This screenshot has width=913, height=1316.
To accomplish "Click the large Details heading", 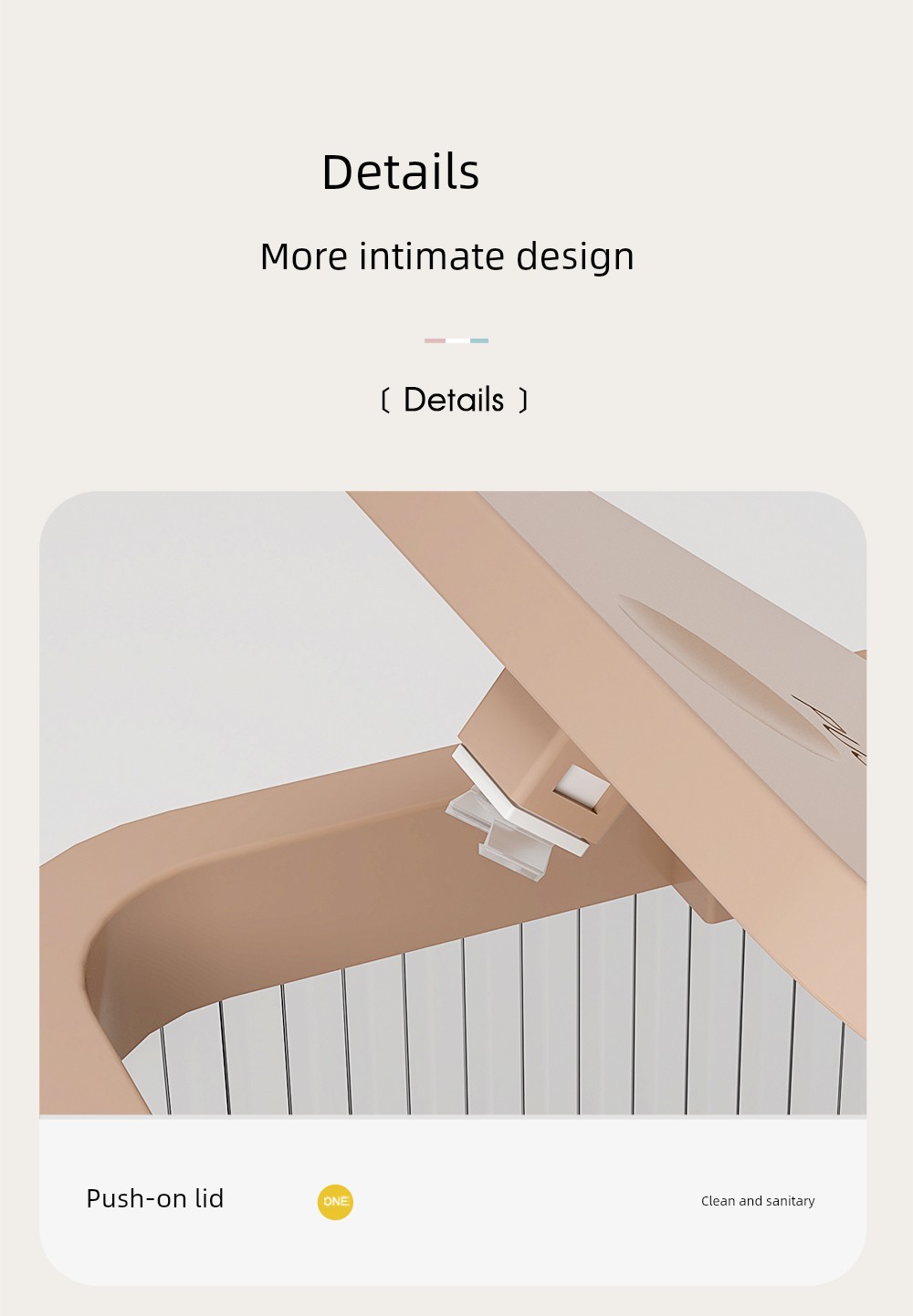I will (400, 172).
